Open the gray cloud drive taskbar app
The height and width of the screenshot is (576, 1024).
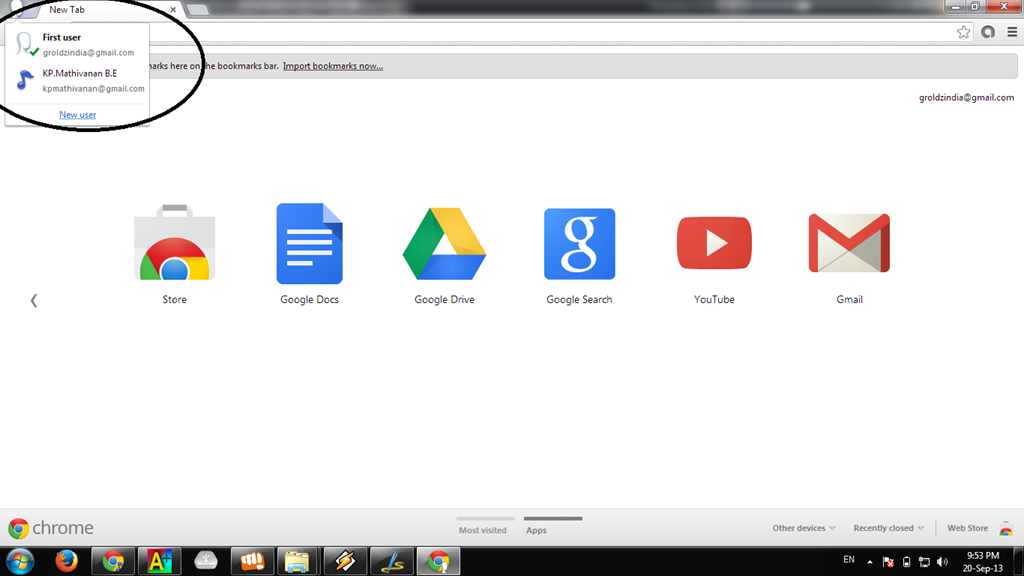pyautogui.click(x=206, y=562)
